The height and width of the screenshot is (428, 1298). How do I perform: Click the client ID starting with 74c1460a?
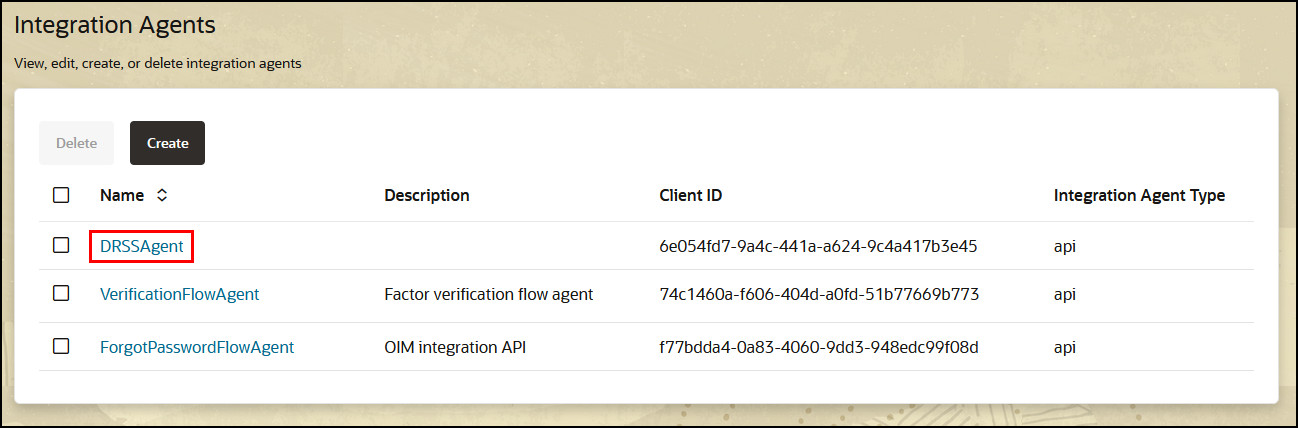pos(819,294)
